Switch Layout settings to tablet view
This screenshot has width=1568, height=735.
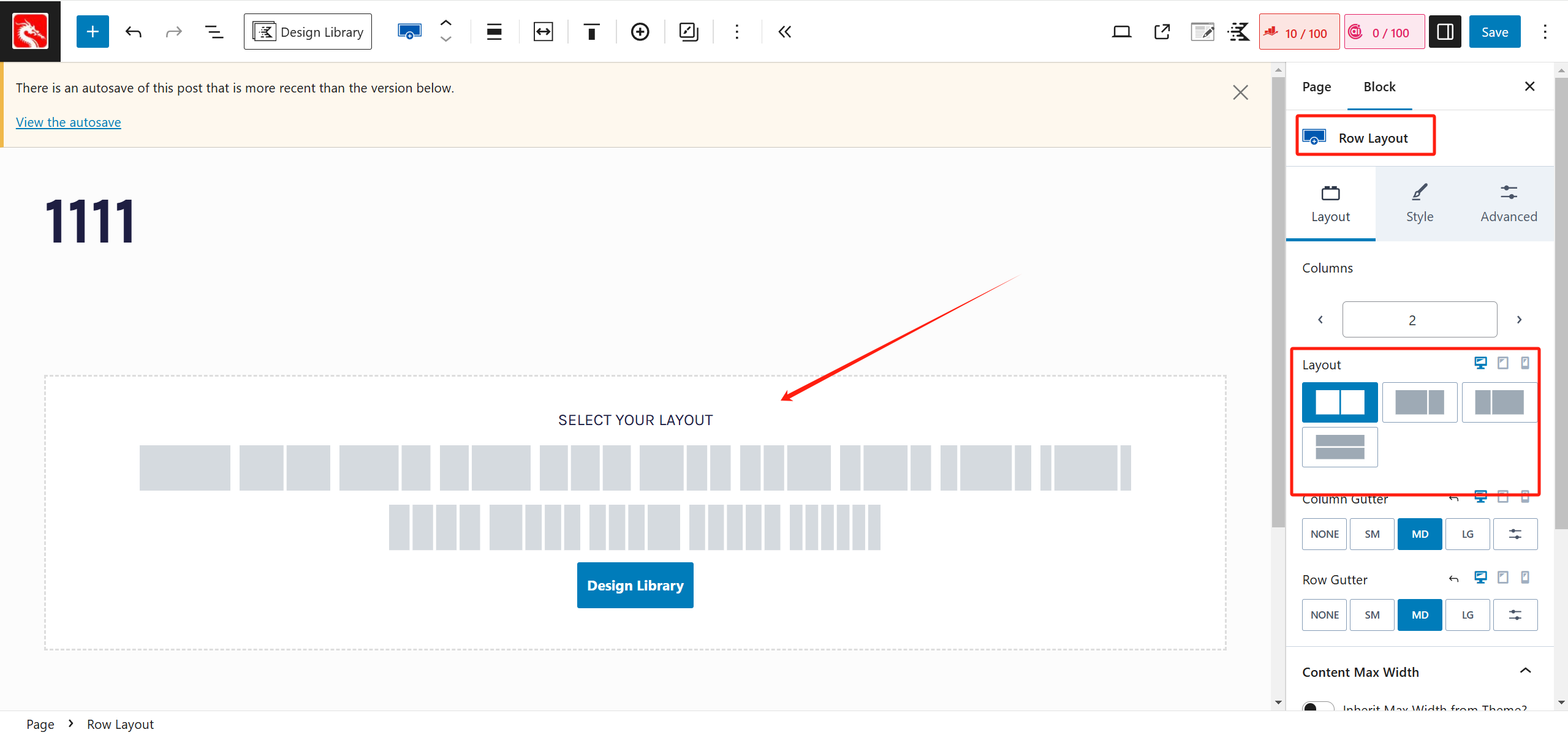1503,363
